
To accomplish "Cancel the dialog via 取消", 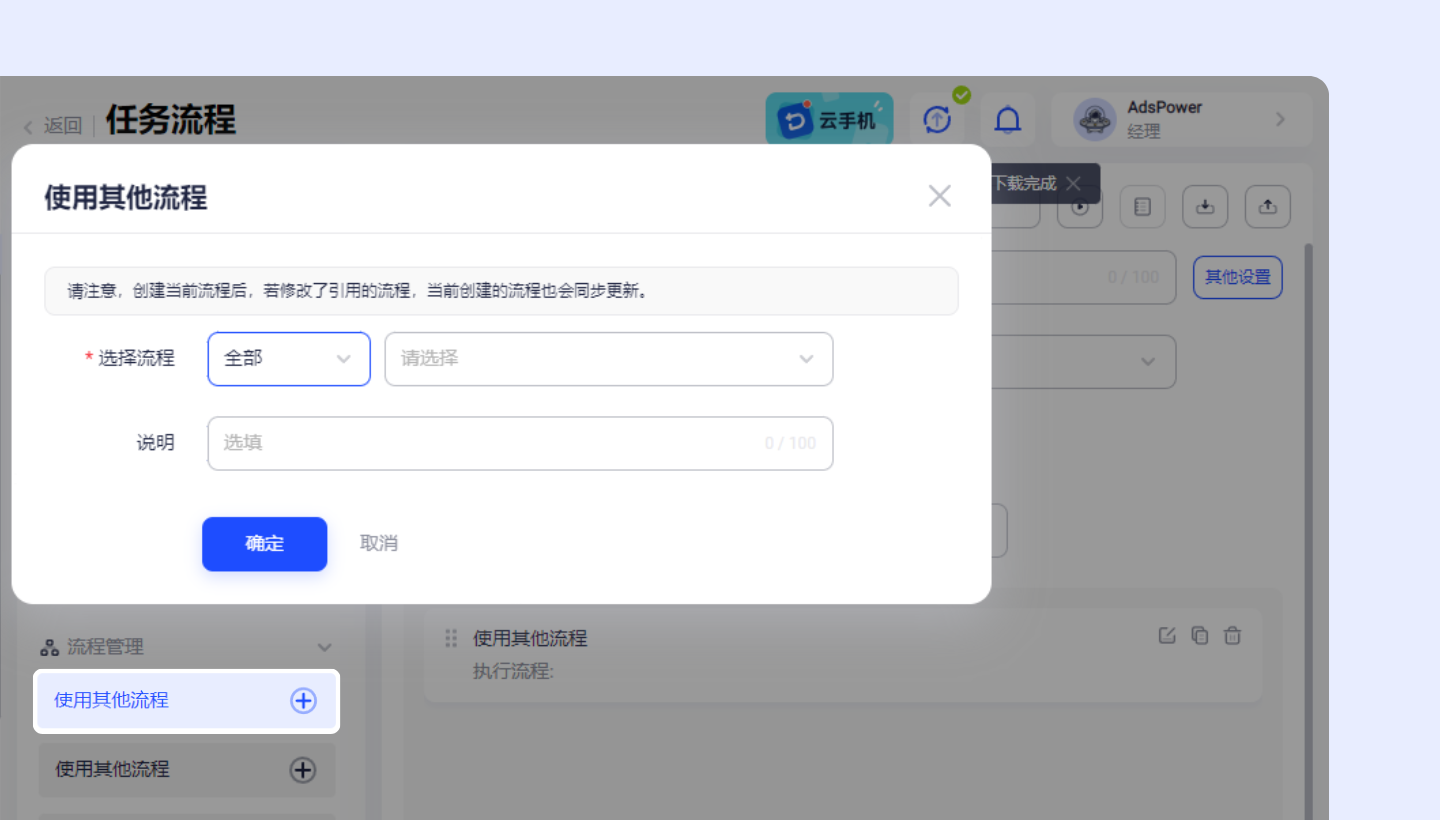I will (379, 544).
